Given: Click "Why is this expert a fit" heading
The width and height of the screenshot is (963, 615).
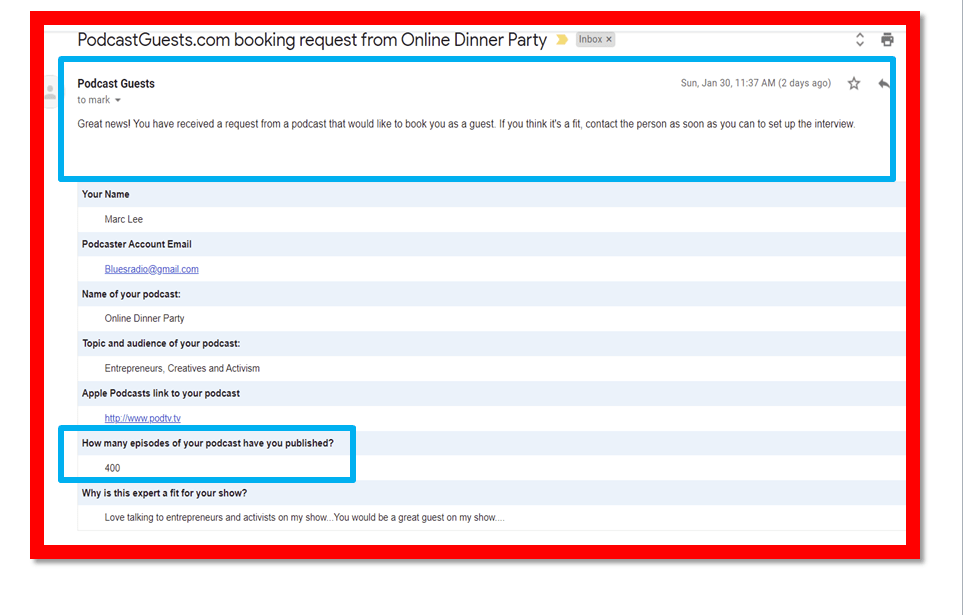Looking at the screenshot, I should click(164, 493).
